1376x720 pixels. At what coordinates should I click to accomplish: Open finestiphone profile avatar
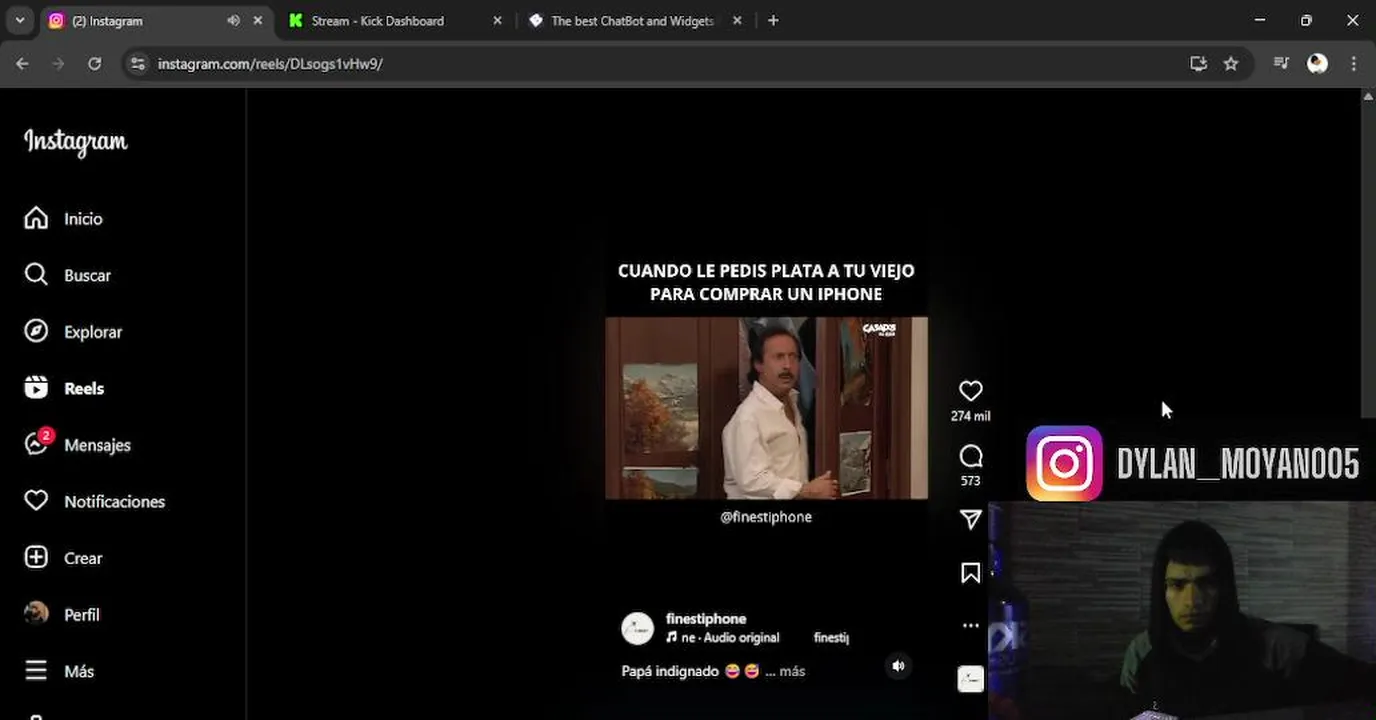coord(638,629)
